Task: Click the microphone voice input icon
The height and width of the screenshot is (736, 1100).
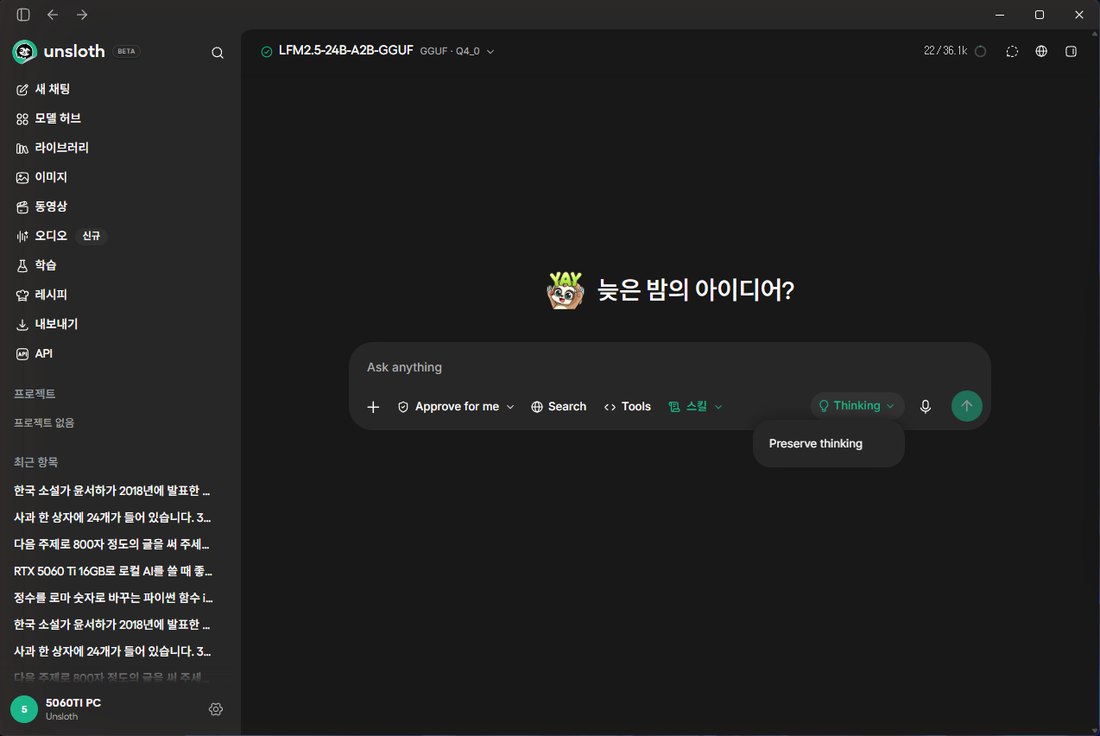Action: [925, 406]
